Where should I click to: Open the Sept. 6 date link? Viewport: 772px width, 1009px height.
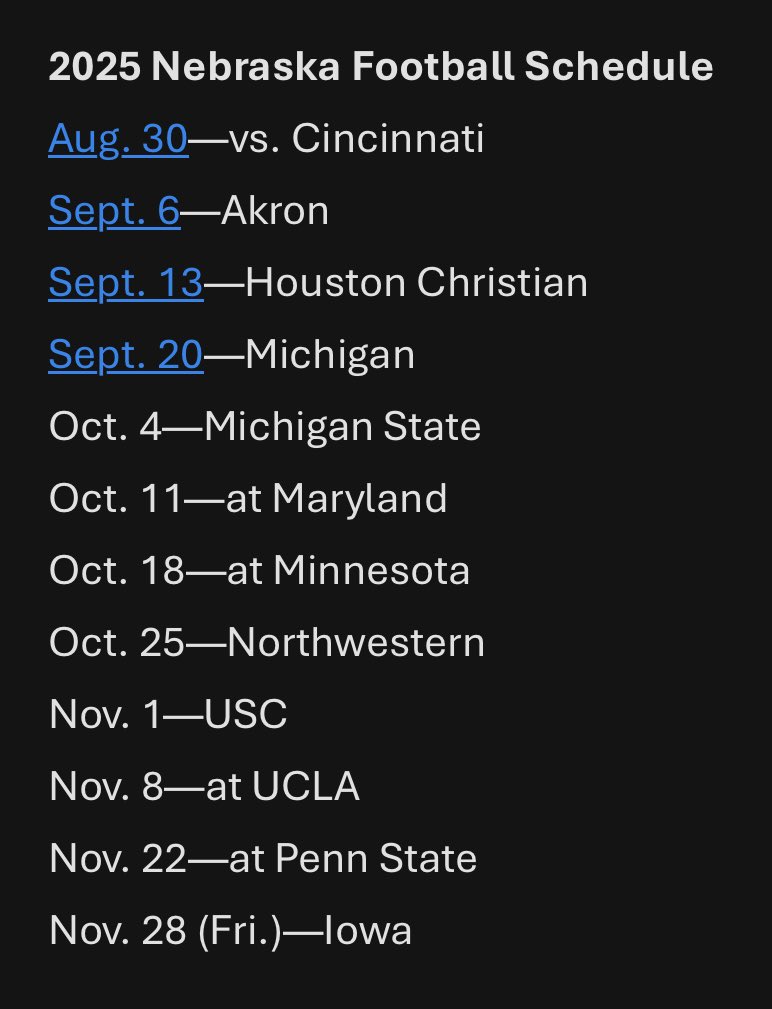pyautogui.click(x=114, y=211)
